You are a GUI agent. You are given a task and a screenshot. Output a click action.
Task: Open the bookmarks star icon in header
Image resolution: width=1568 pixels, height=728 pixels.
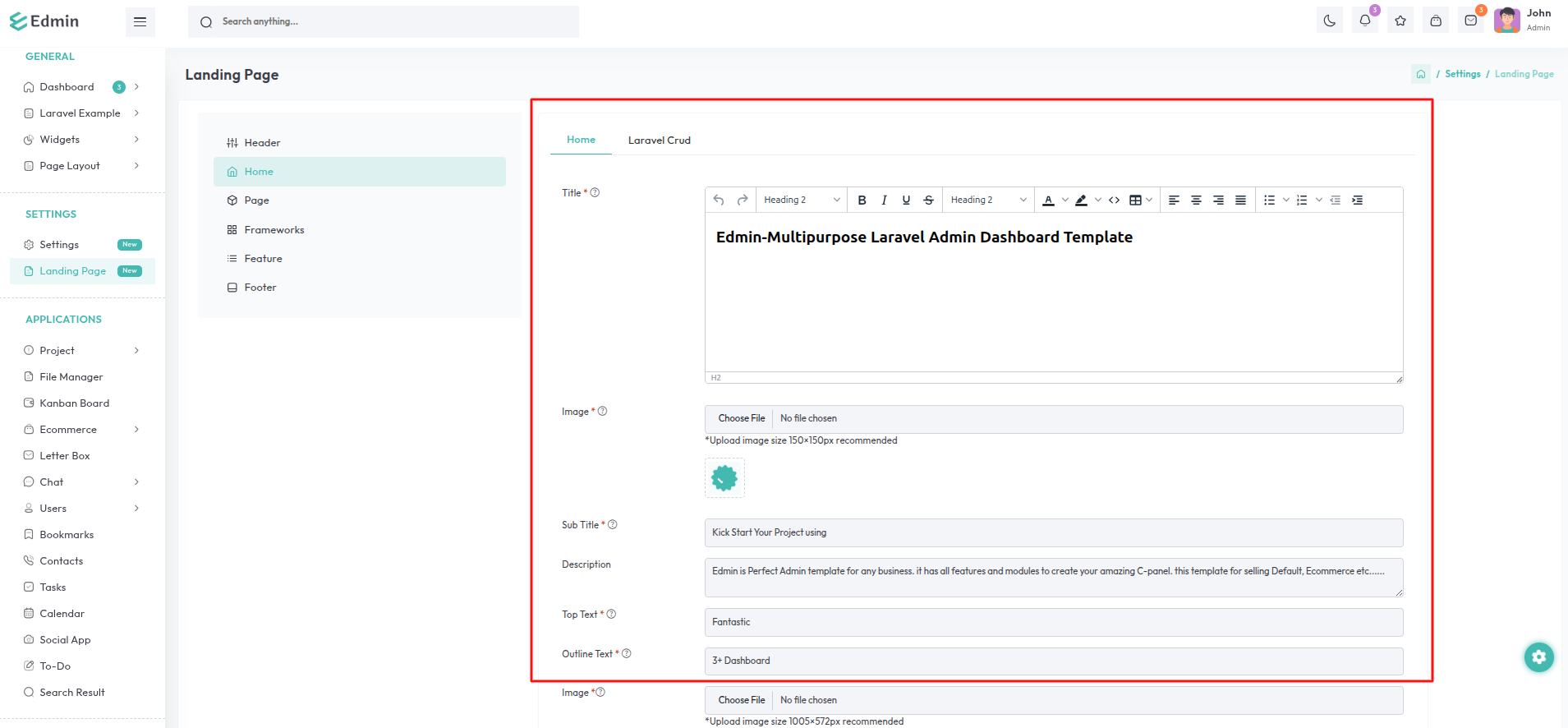(x=1400, y=21)
